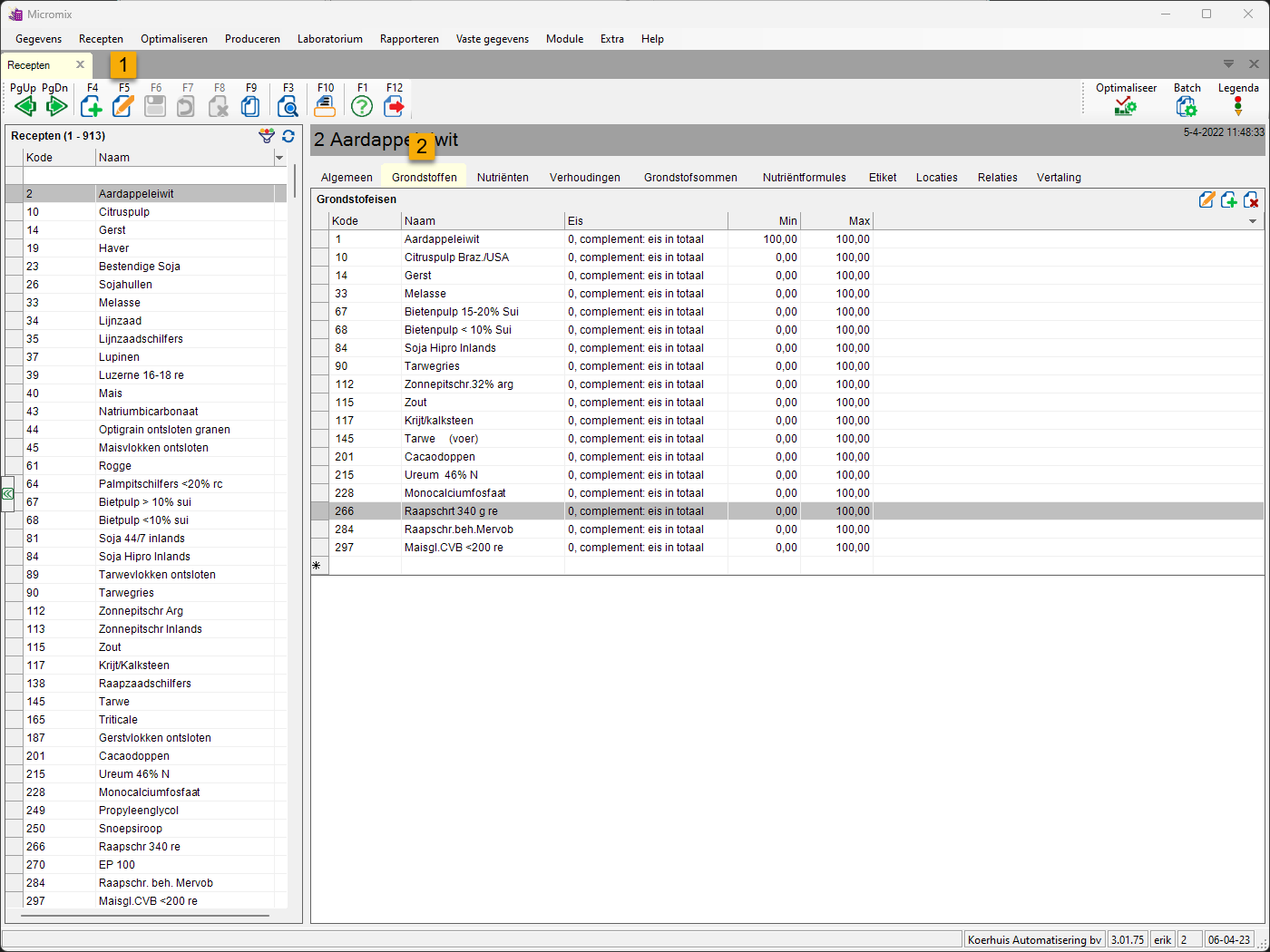
Task: Refresh the Recepten list
Action: tap(288, 136)
